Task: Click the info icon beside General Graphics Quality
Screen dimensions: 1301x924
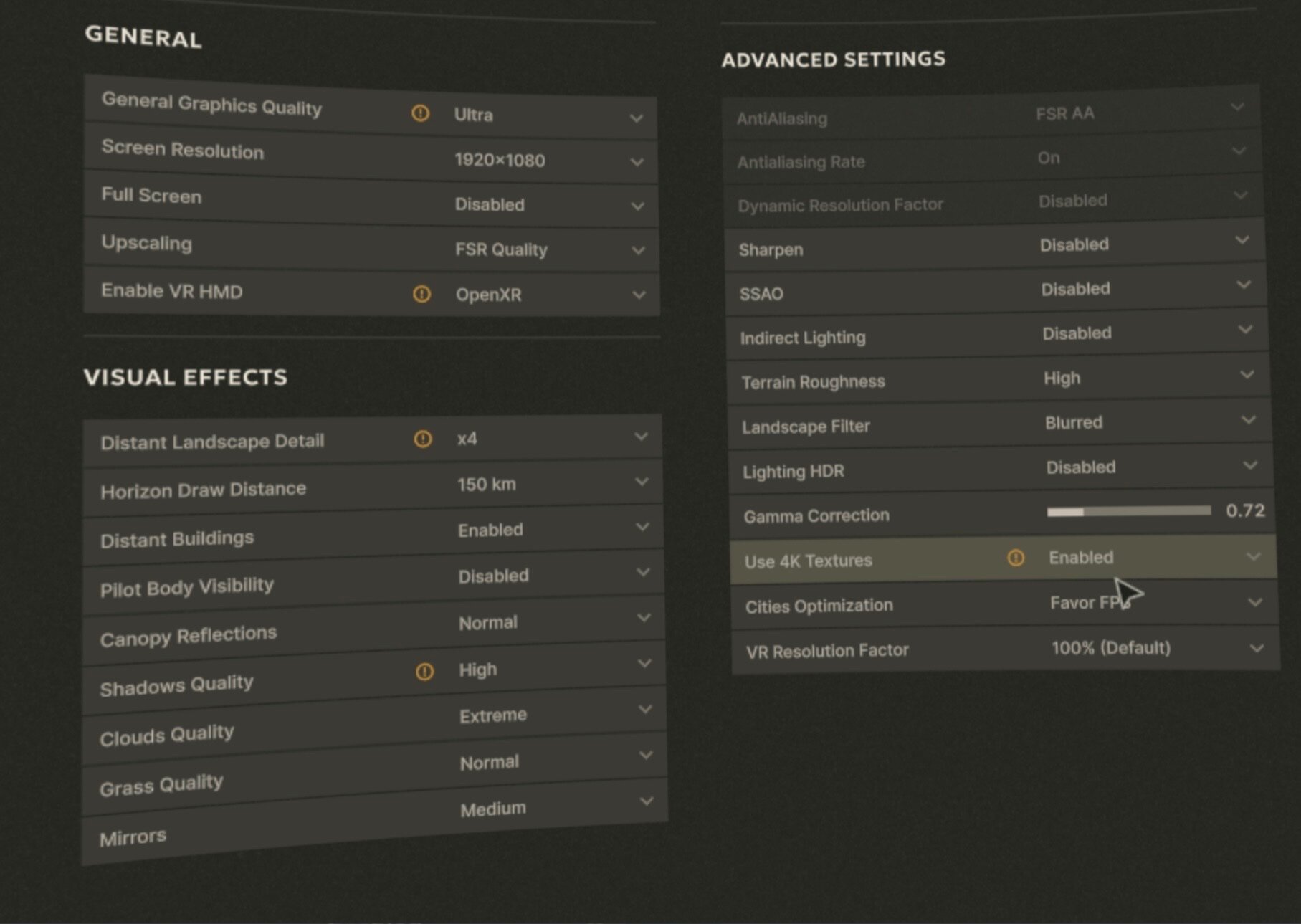Action: click(x=421, y=113)
